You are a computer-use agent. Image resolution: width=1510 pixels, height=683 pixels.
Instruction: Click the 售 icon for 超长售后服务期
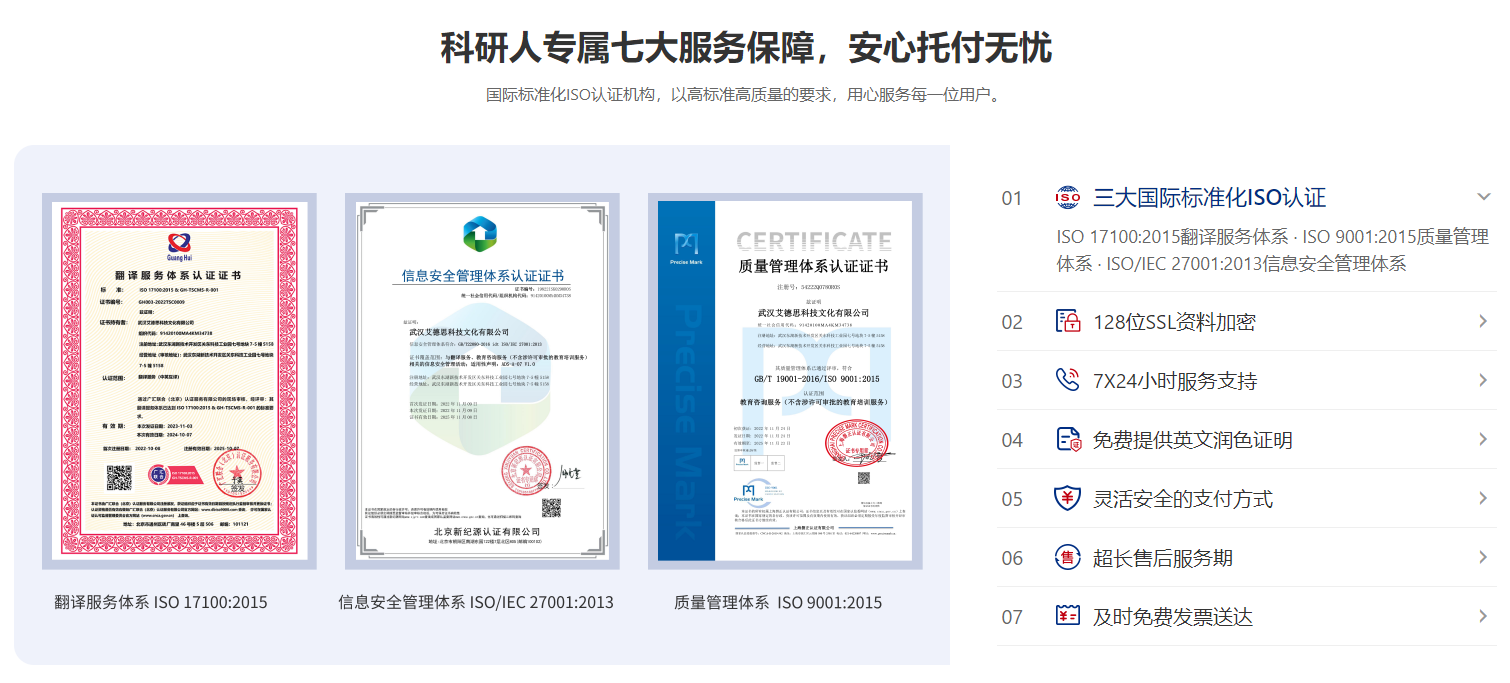(x=1068, y=557)
